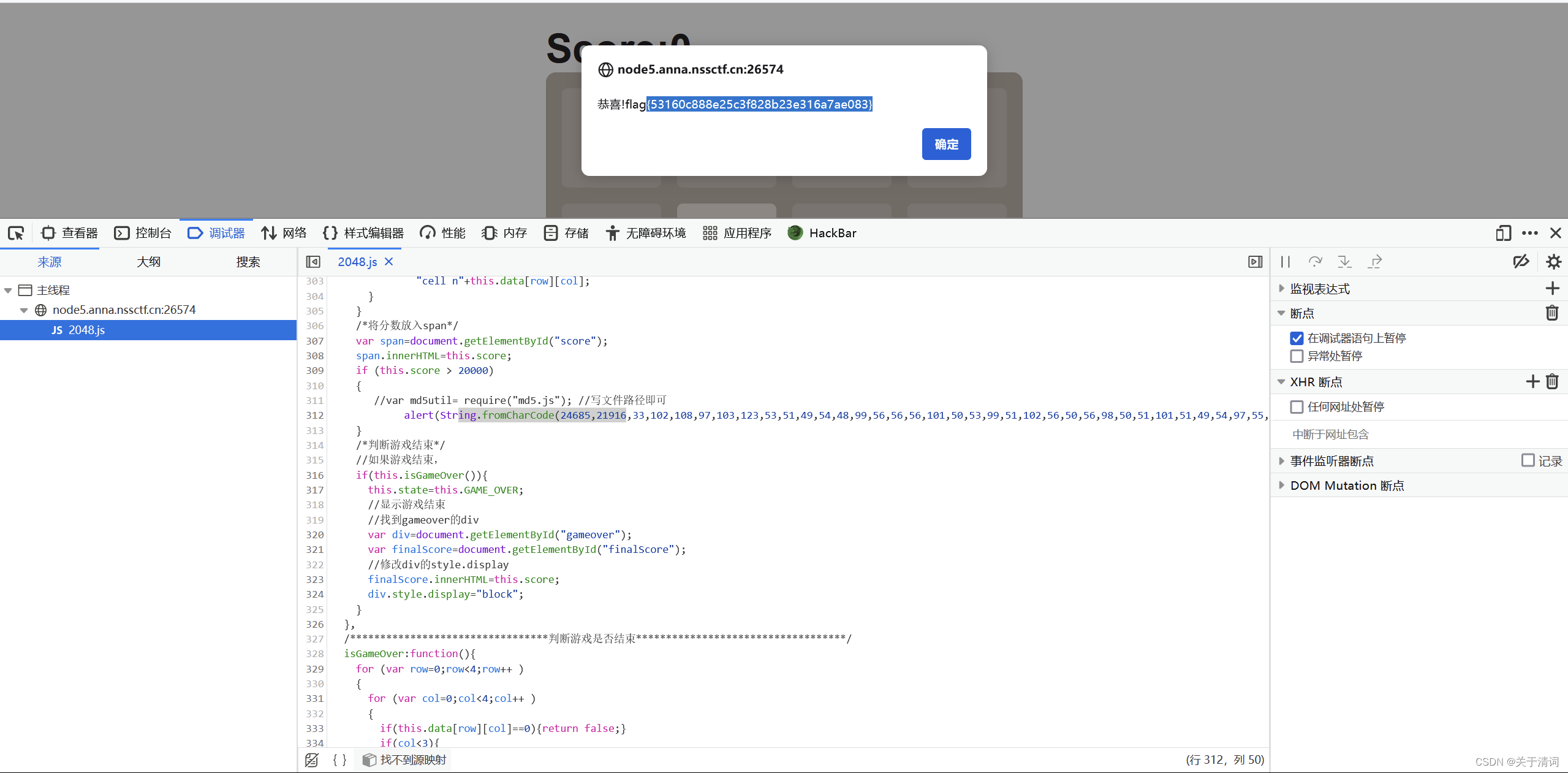The width and height of the screenshot is (1568, 773).
Task: Add a watch expression plus
Action: point(1552,288)
